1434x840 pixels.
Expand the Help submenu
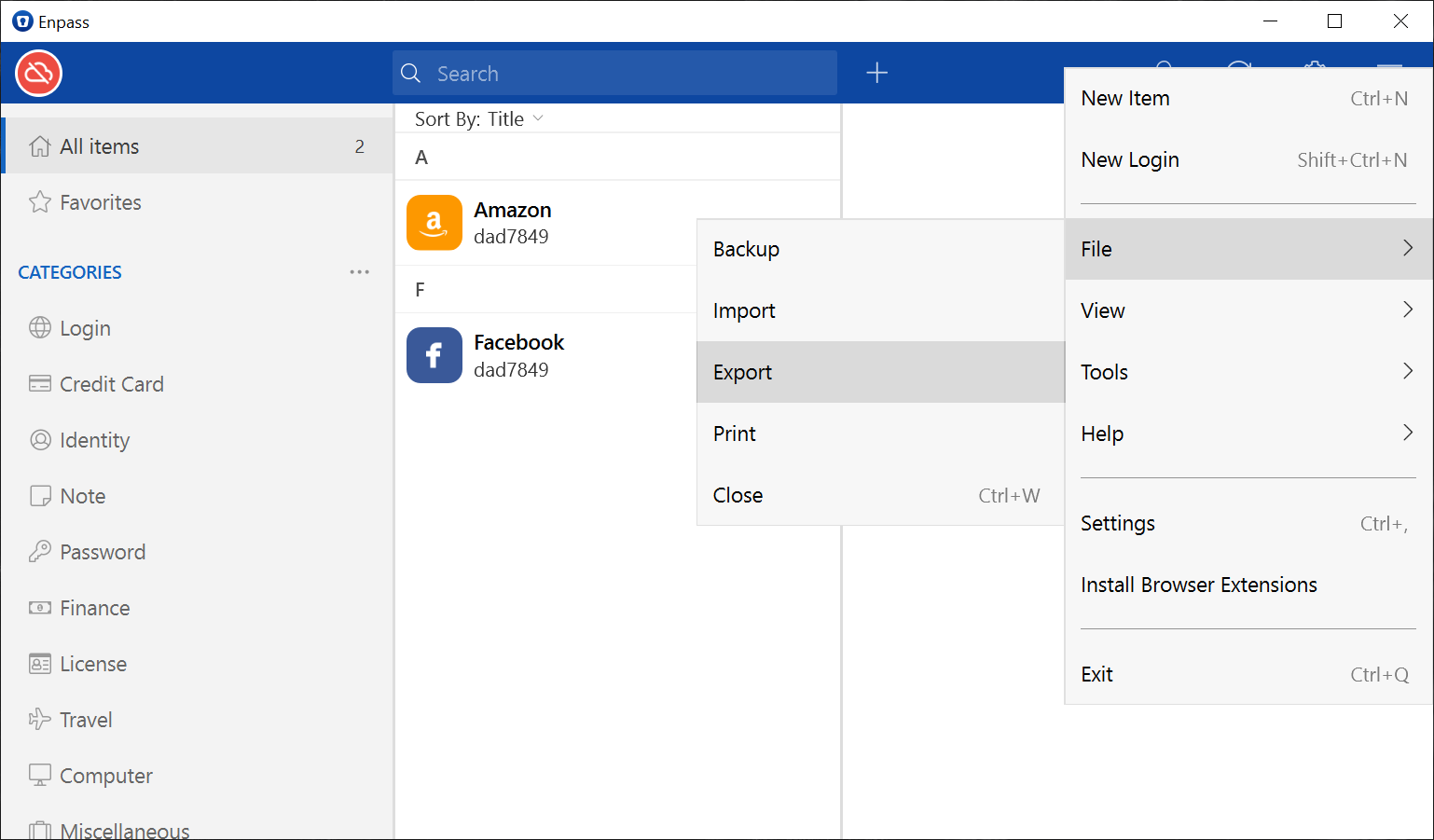[1248, 434]
